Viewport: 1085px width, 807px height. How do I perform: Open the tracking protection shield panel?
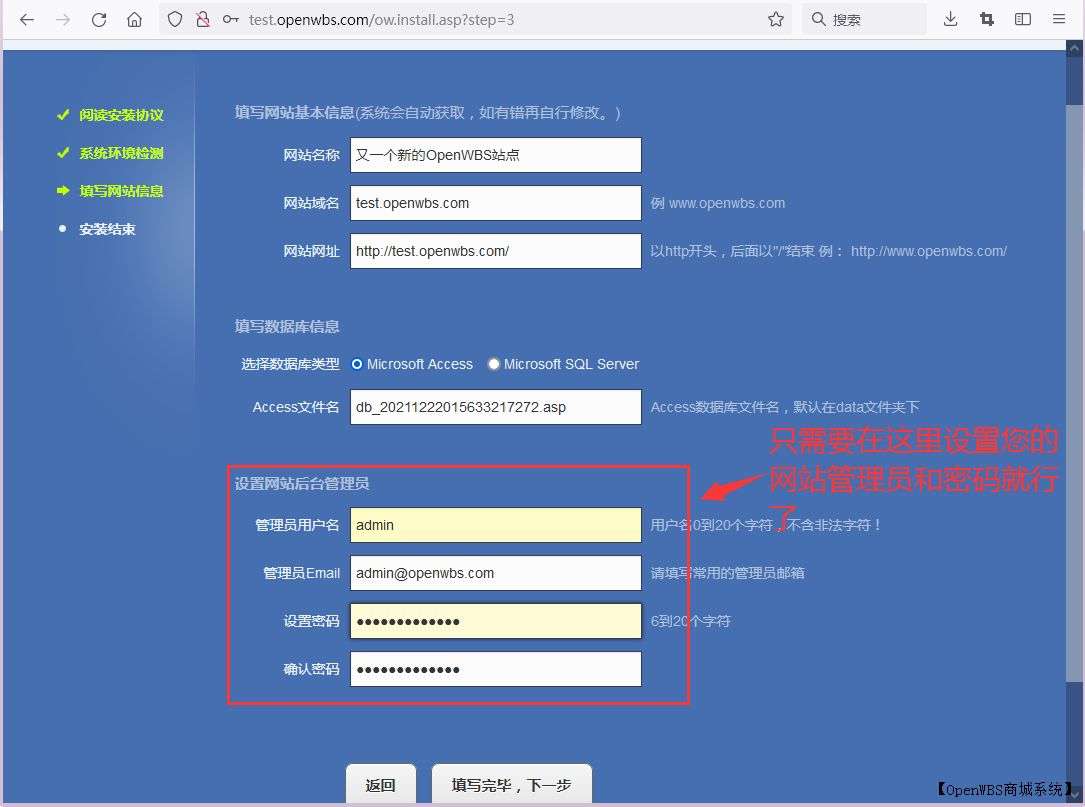172,19
